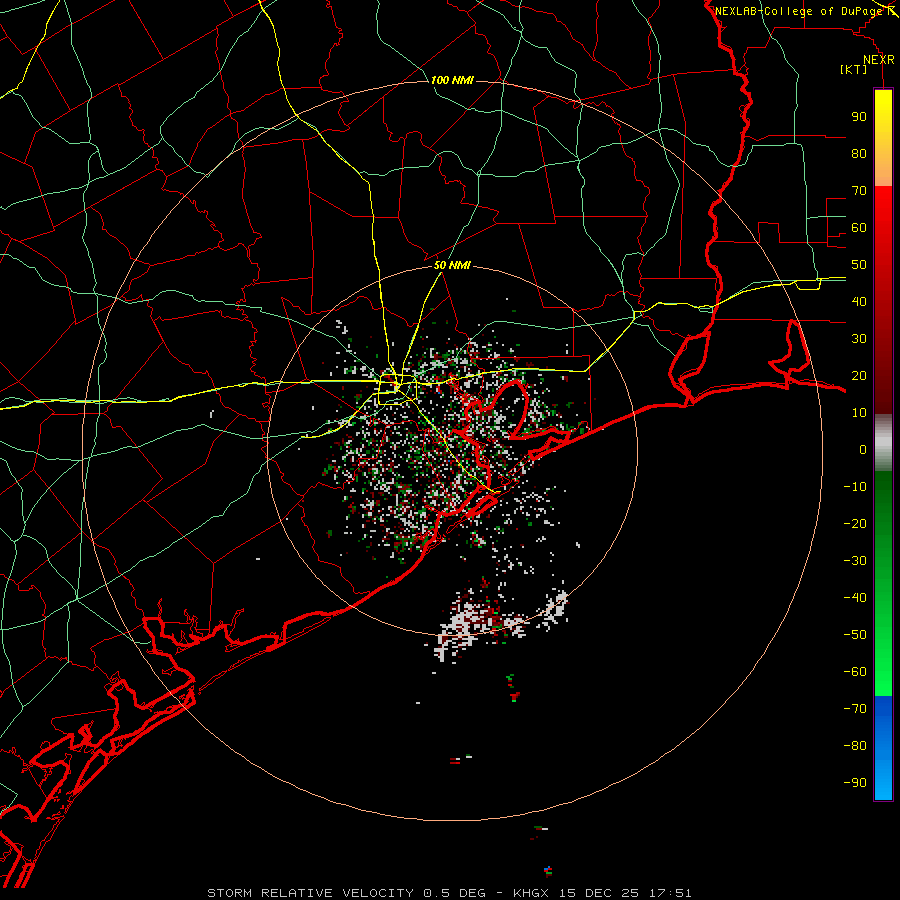Pick the yellow-orange top segment of the color bar

click(883, 138)
